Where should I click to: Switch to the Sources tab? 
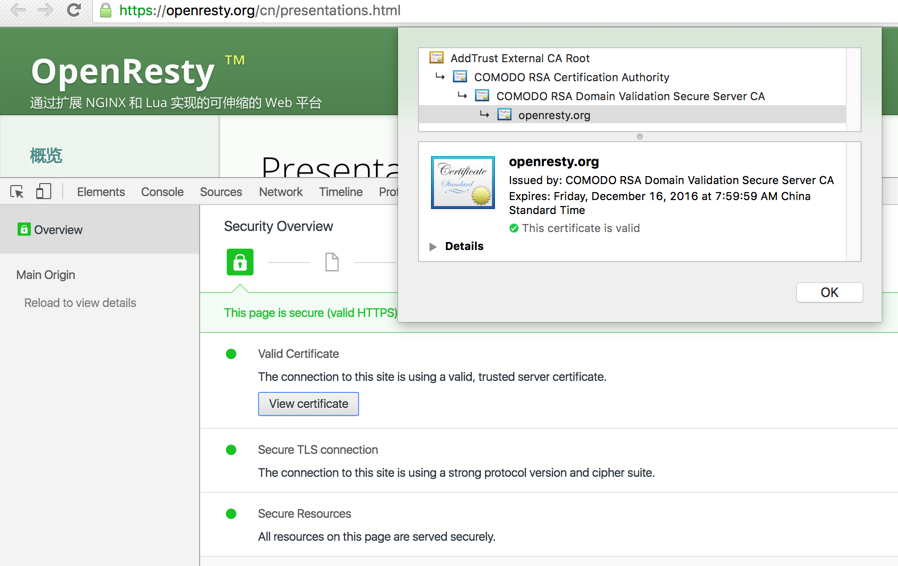[220, 192]
